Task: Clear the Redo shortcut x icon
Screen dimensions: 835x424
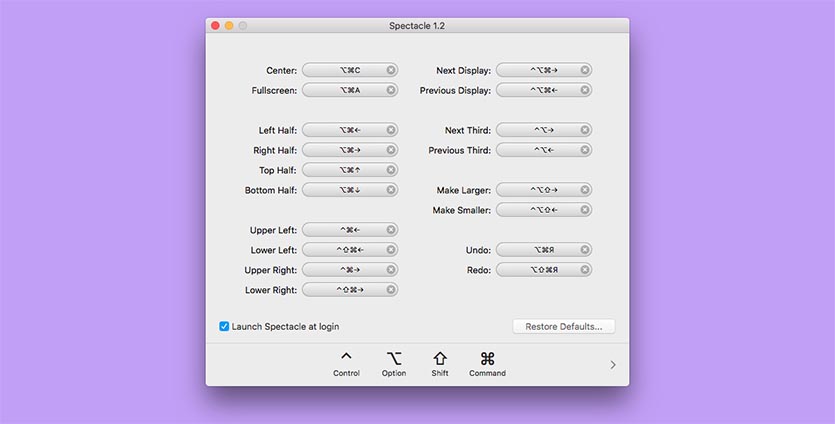Action: point(585,270)
